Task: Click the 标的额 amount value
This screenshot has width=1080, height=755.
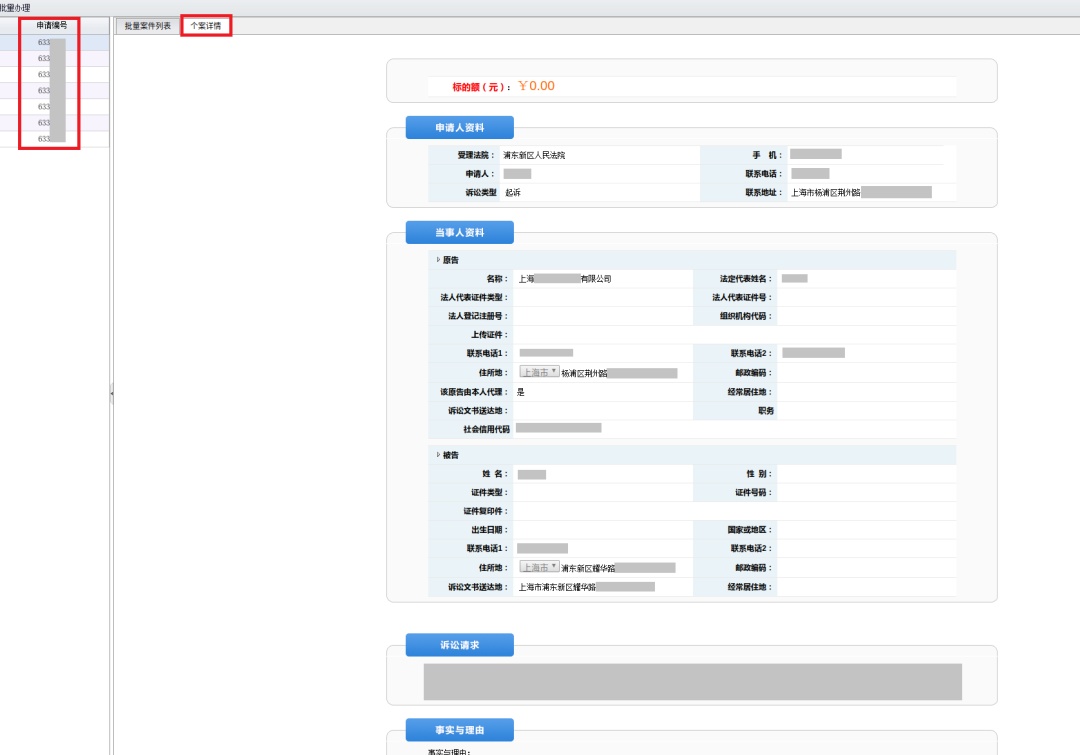Action: coord(536,86)
